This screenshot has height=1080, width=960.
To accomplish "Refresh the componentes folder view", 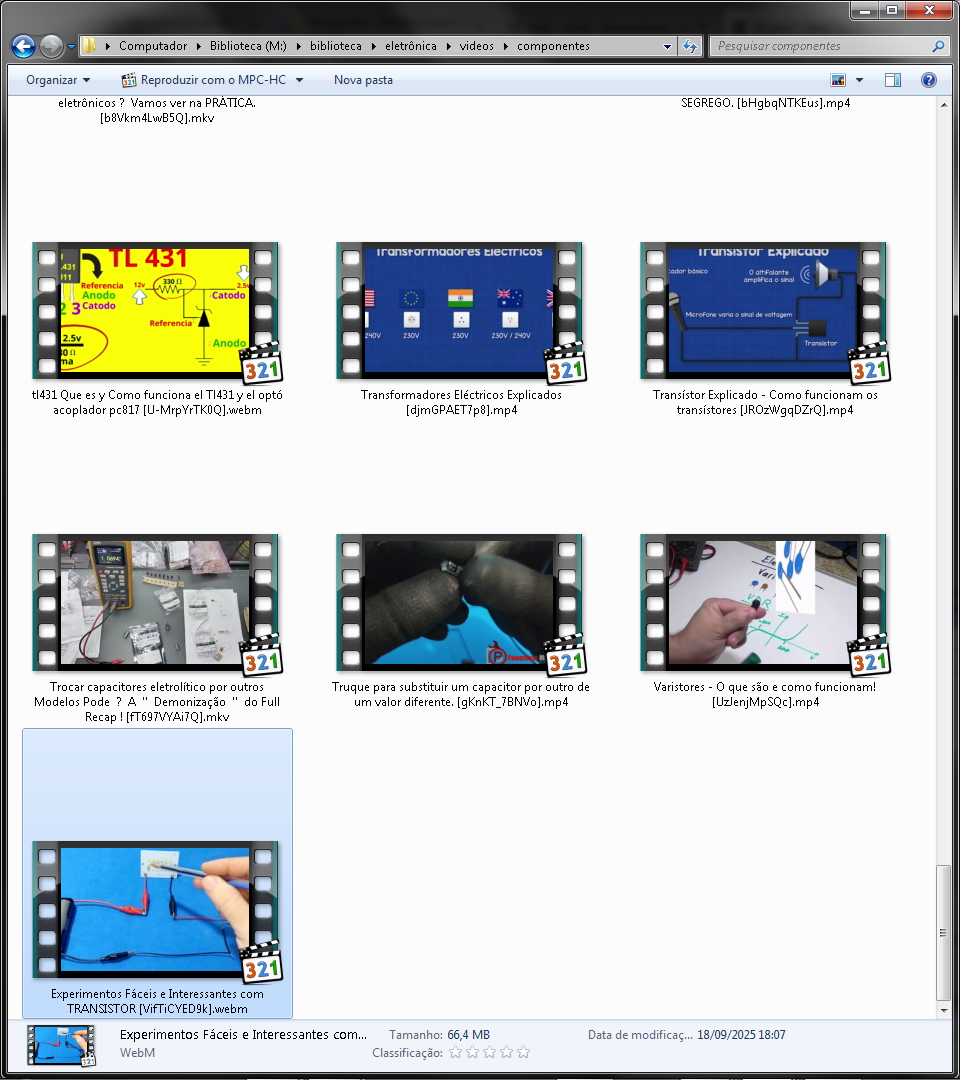I will [x=689, y=46].
